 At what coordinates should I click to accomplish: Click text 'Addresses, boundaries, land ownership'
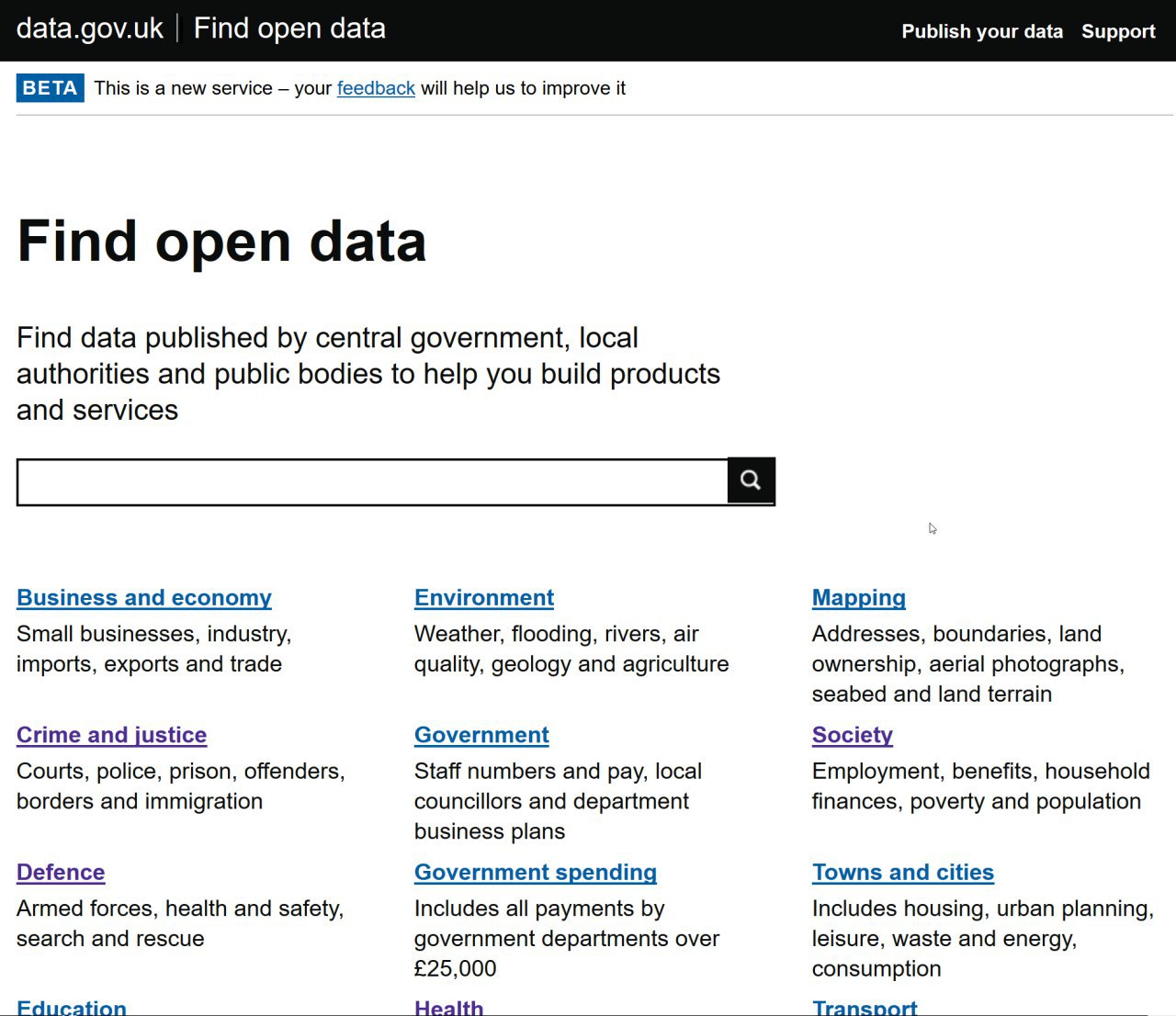[x=968, y=663]
